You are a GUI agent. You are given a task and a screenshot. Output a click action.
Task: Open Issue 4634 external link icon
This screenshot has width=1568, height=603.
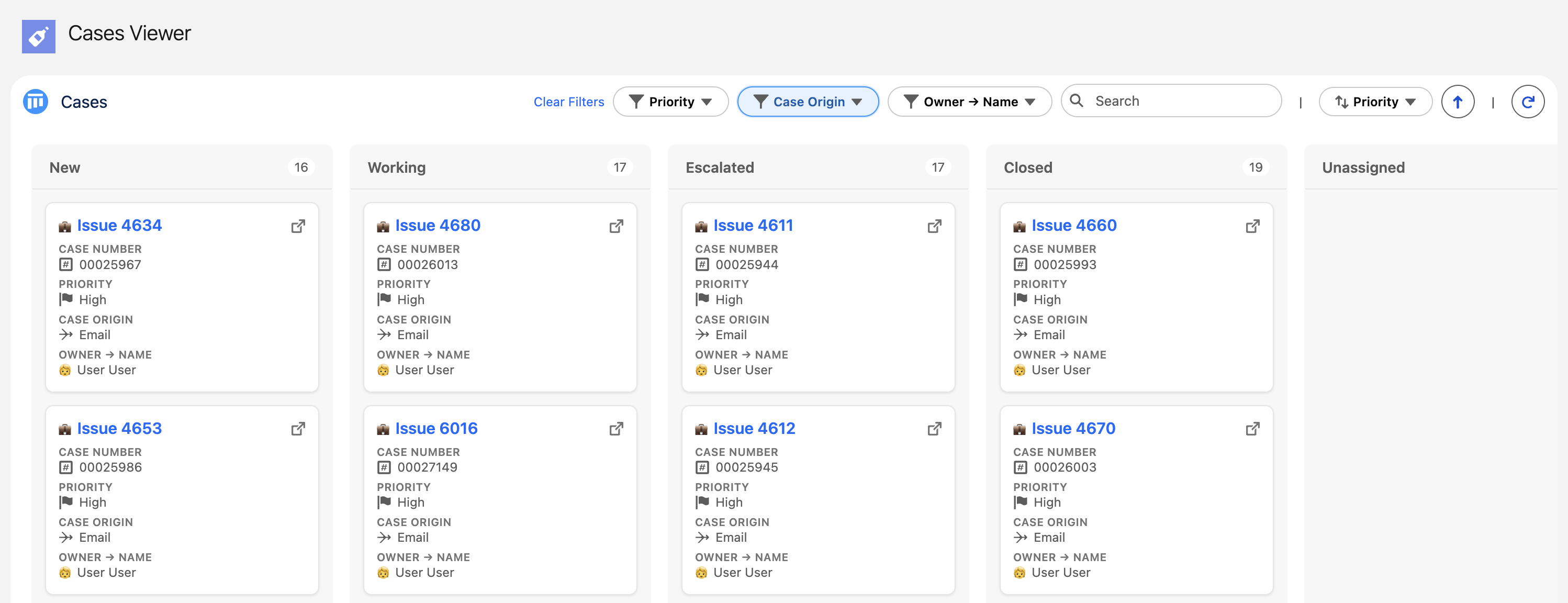[298, 226]
